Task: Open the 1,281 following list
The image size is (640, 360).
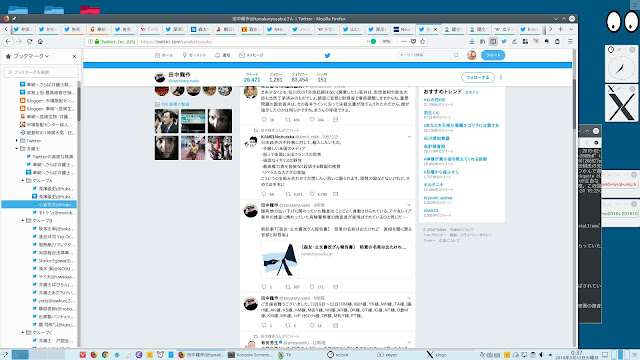Action: [x=276, y=78]
